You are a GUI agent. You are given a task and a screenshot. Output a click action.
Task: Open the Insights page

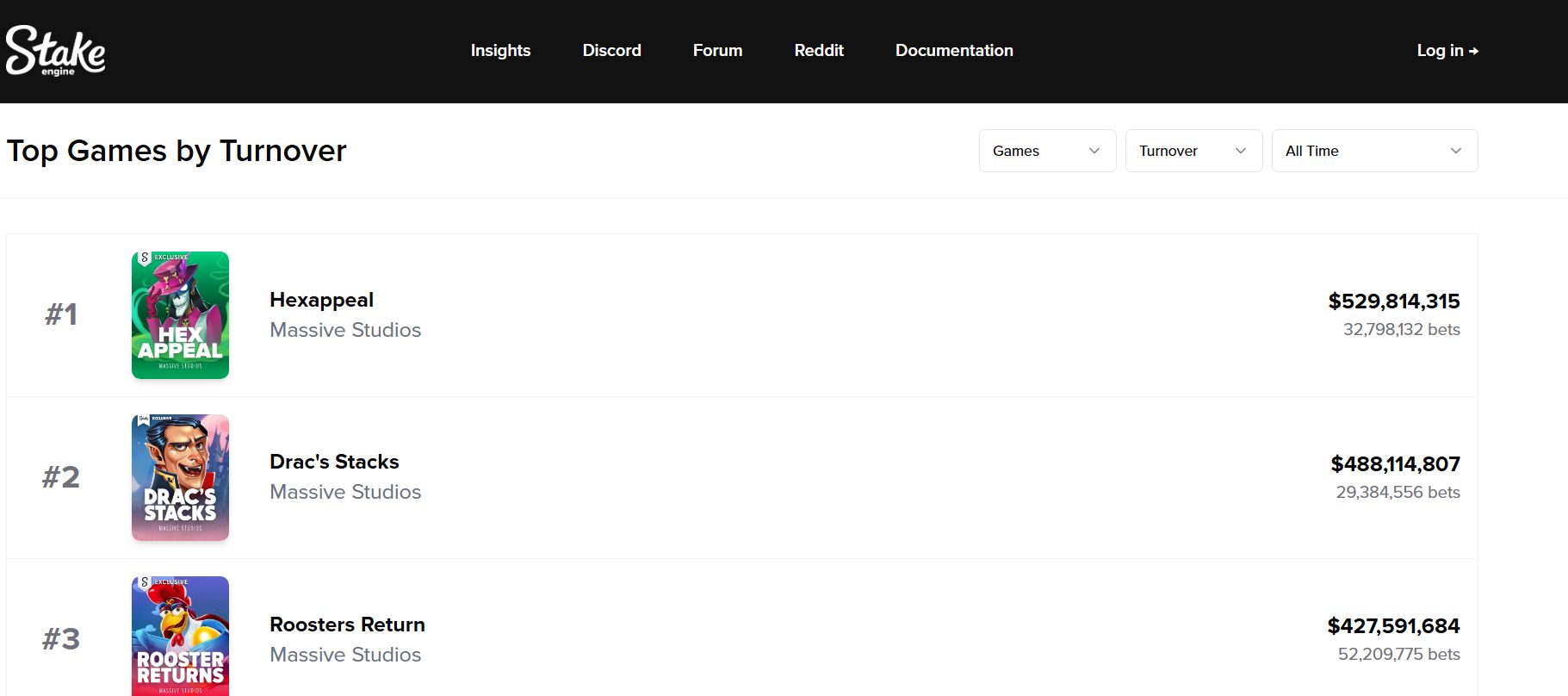click(500, 51)
